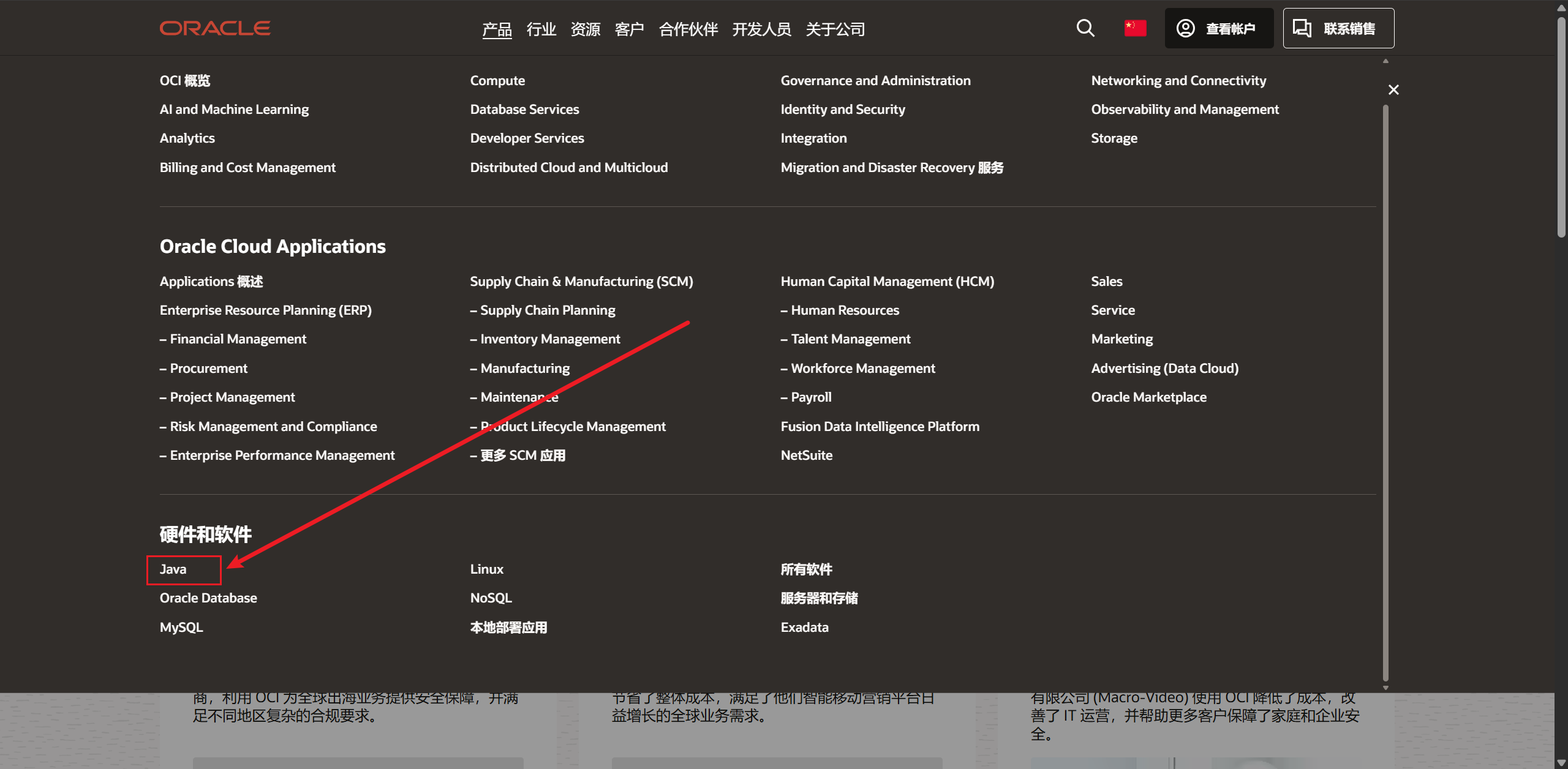Screen dimensions: 1568x769
Task: Open Applications 概述 link
Action: tap(212, 282)
